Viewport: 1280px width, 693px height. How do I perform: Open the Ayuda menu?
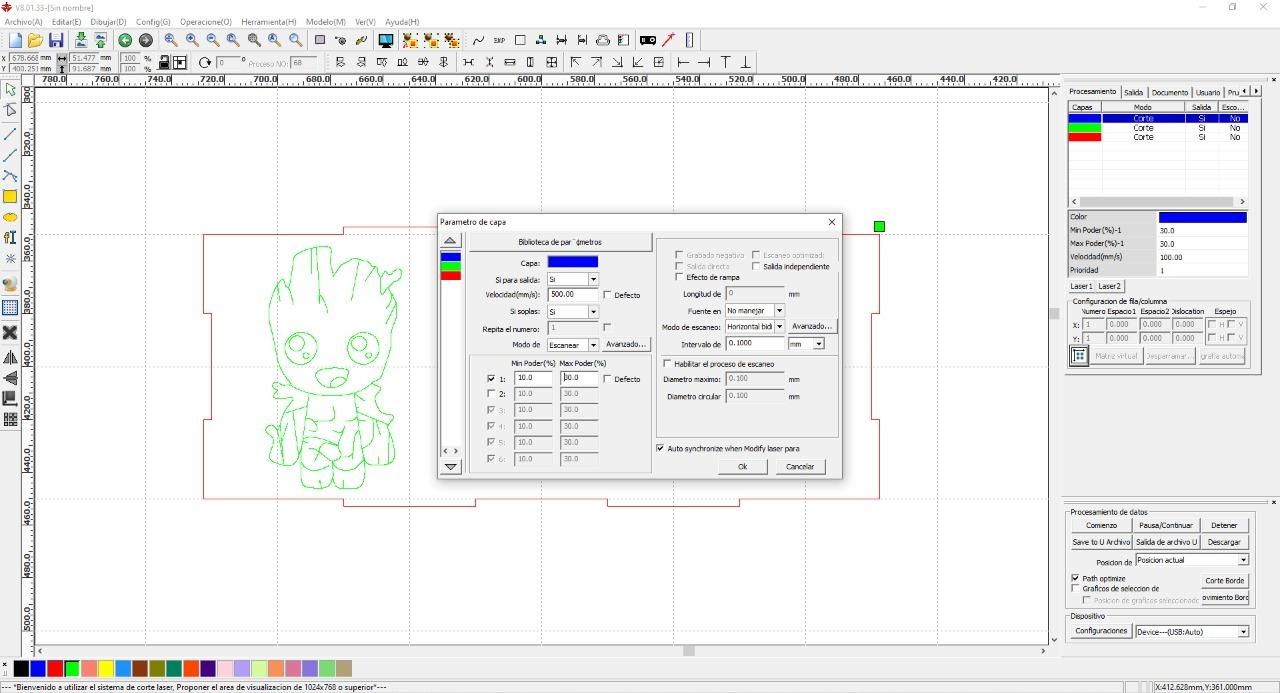(402, 22)
